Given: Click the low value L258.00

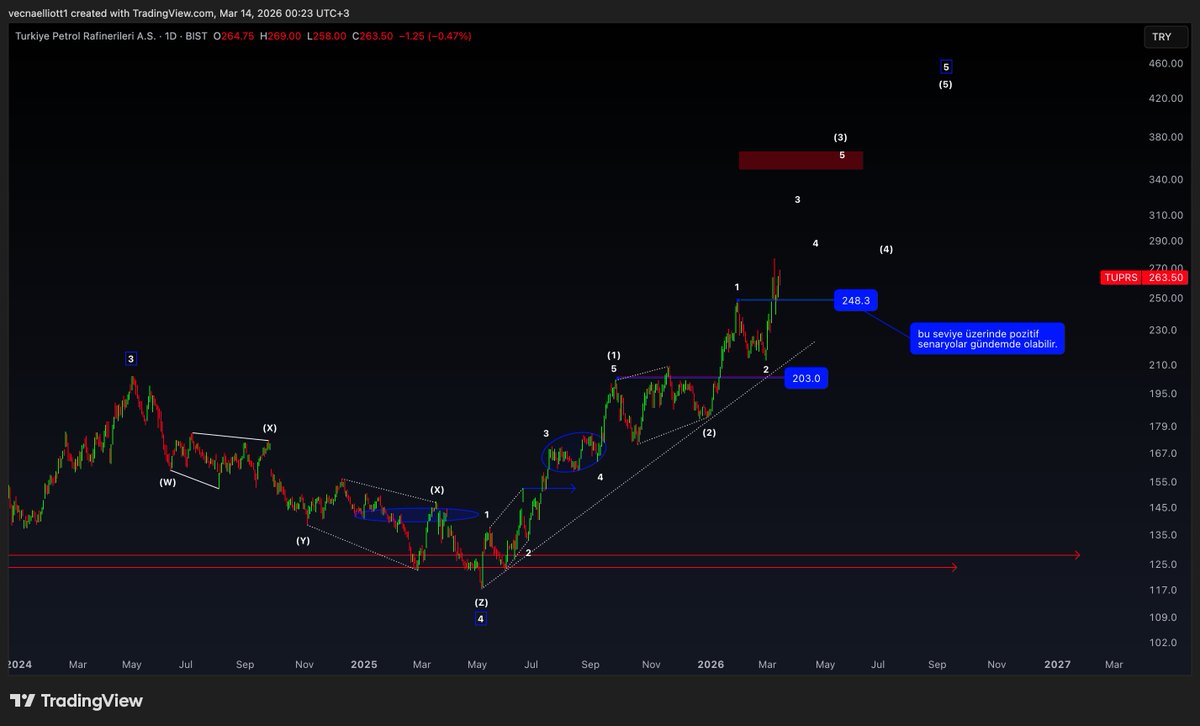Looking at the screenshot, I should (x=326, y=36).
